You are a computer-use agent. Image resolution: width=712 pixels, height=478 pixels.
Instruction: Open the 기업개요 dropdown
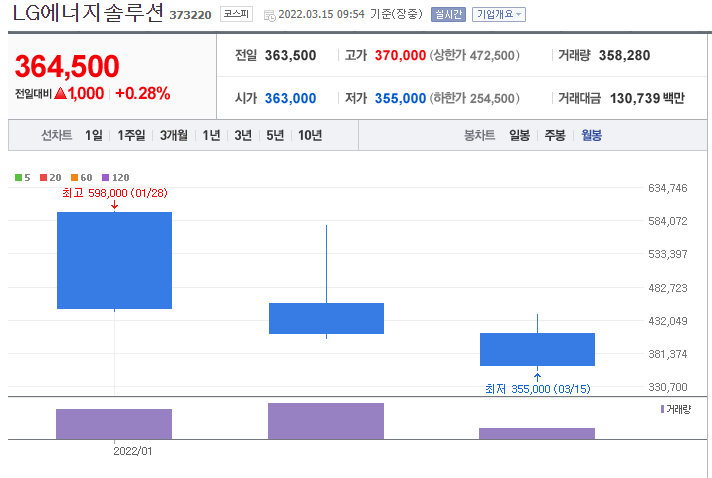(x=499, y=15)
